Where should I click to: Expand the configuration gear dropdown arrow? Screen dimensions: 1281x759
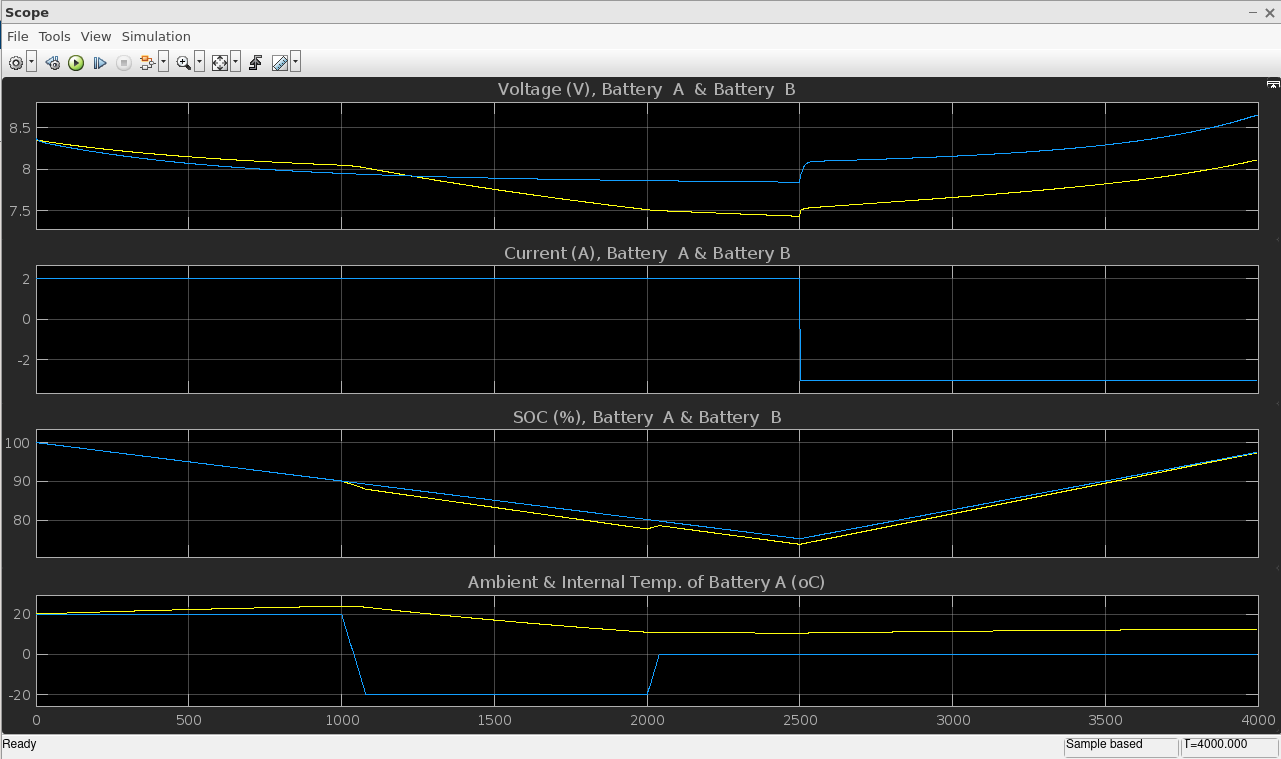pos(32,63)
